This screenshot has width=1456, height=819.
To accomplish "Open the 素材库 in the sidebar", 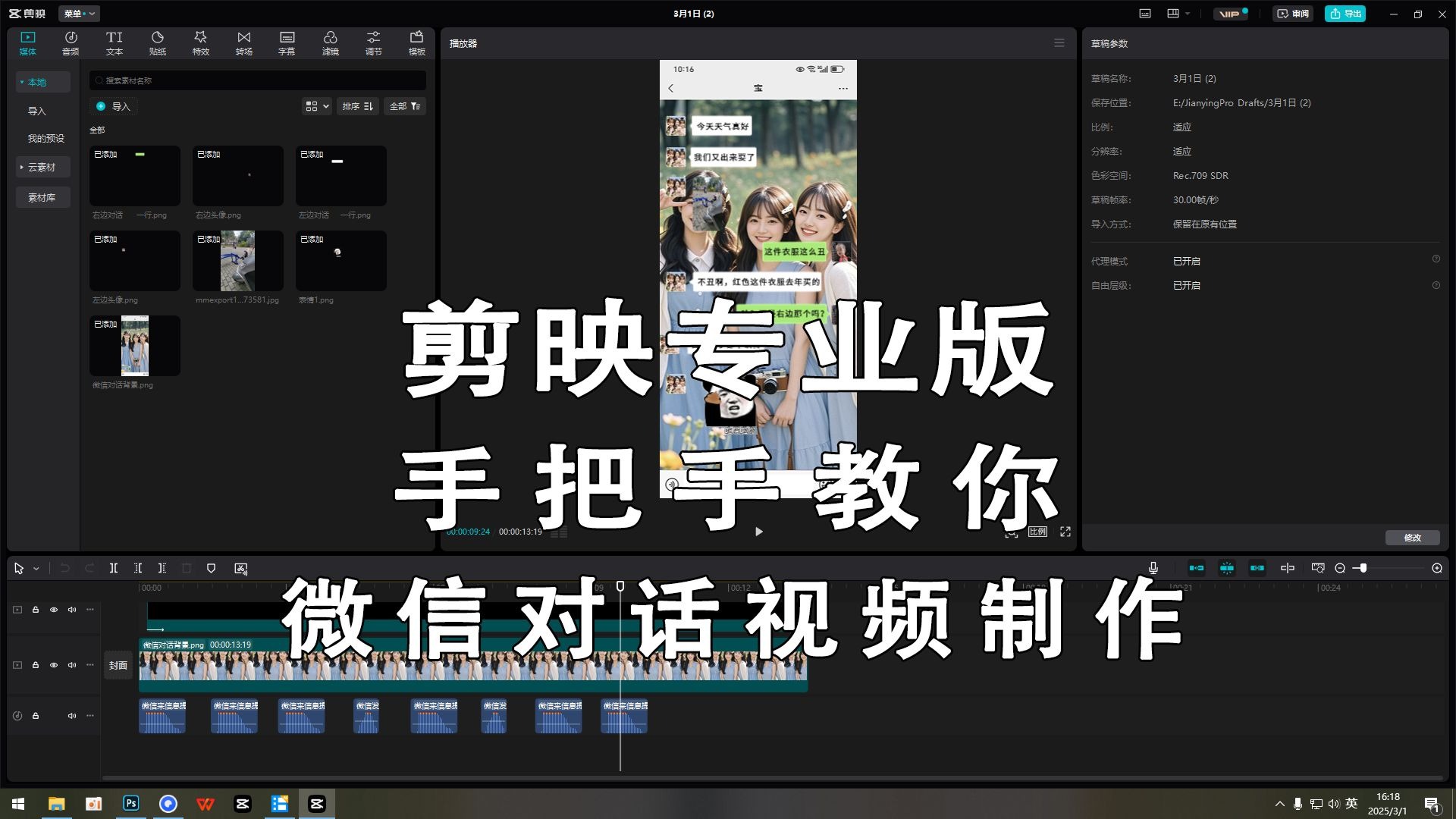I will 42,197.
